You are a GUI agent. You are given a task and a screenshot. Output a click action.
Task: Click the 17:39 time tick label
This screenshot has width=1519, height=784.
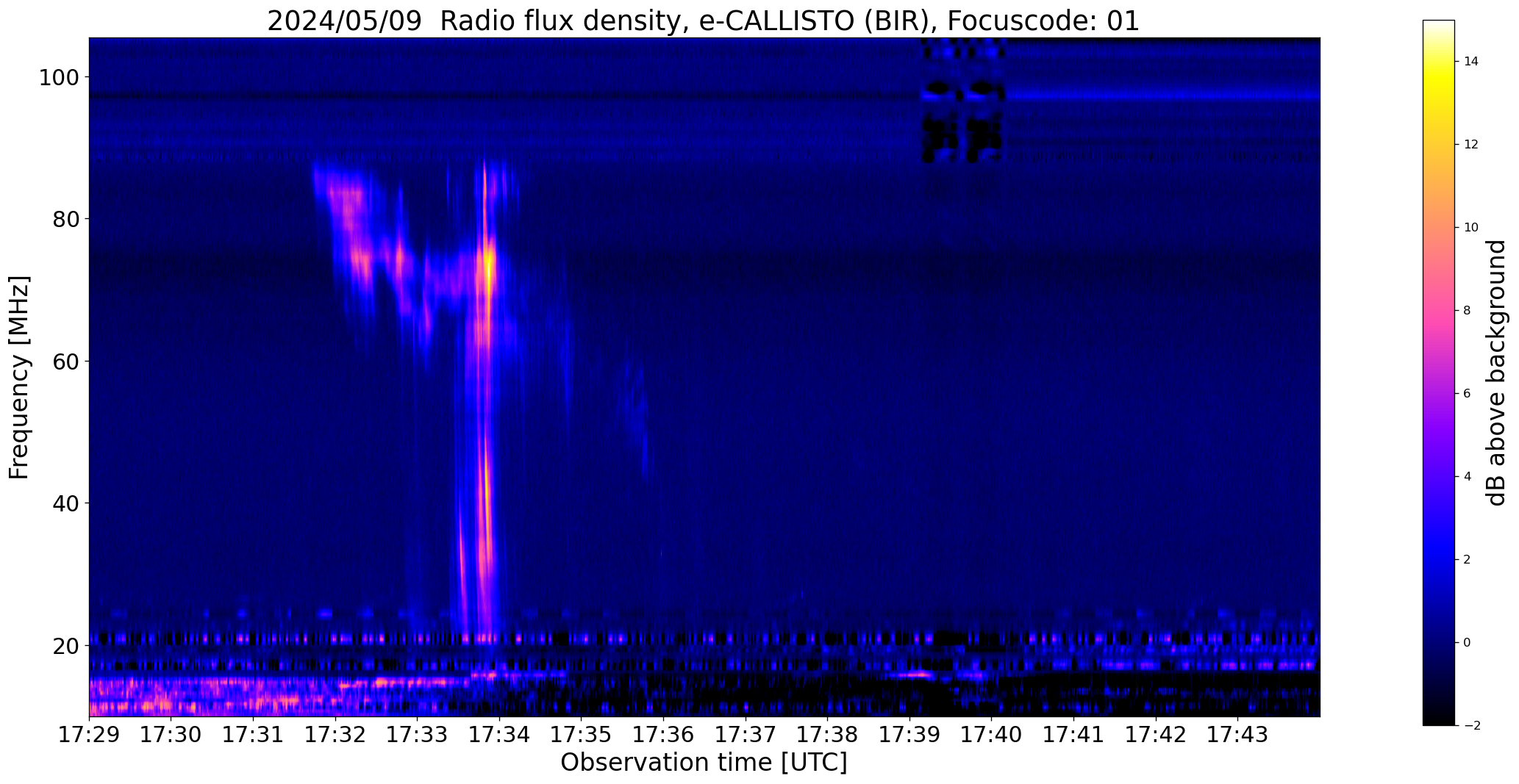click(910, 734)
